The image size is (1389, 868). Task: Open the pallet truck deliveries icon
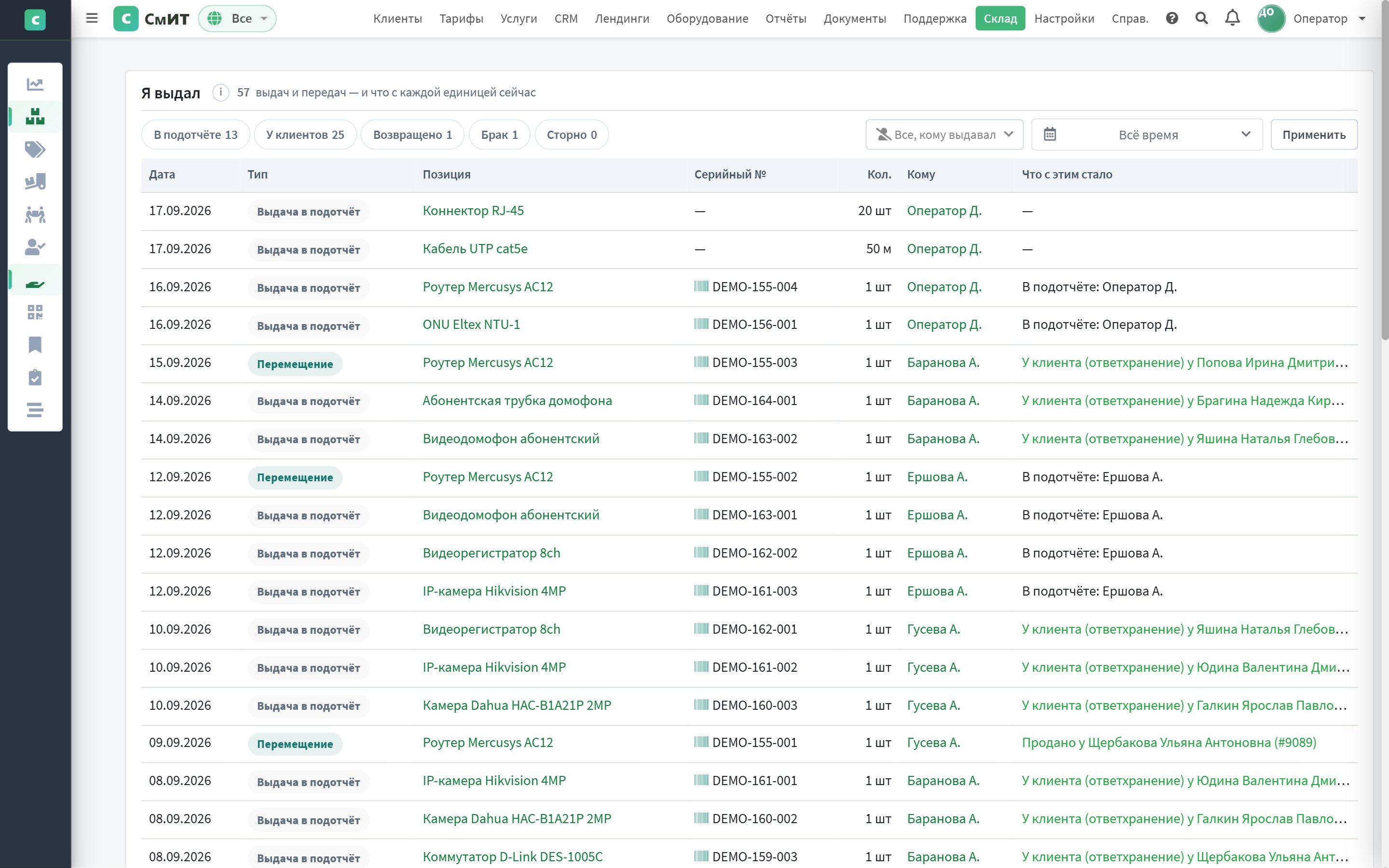(x=35, y=182)
